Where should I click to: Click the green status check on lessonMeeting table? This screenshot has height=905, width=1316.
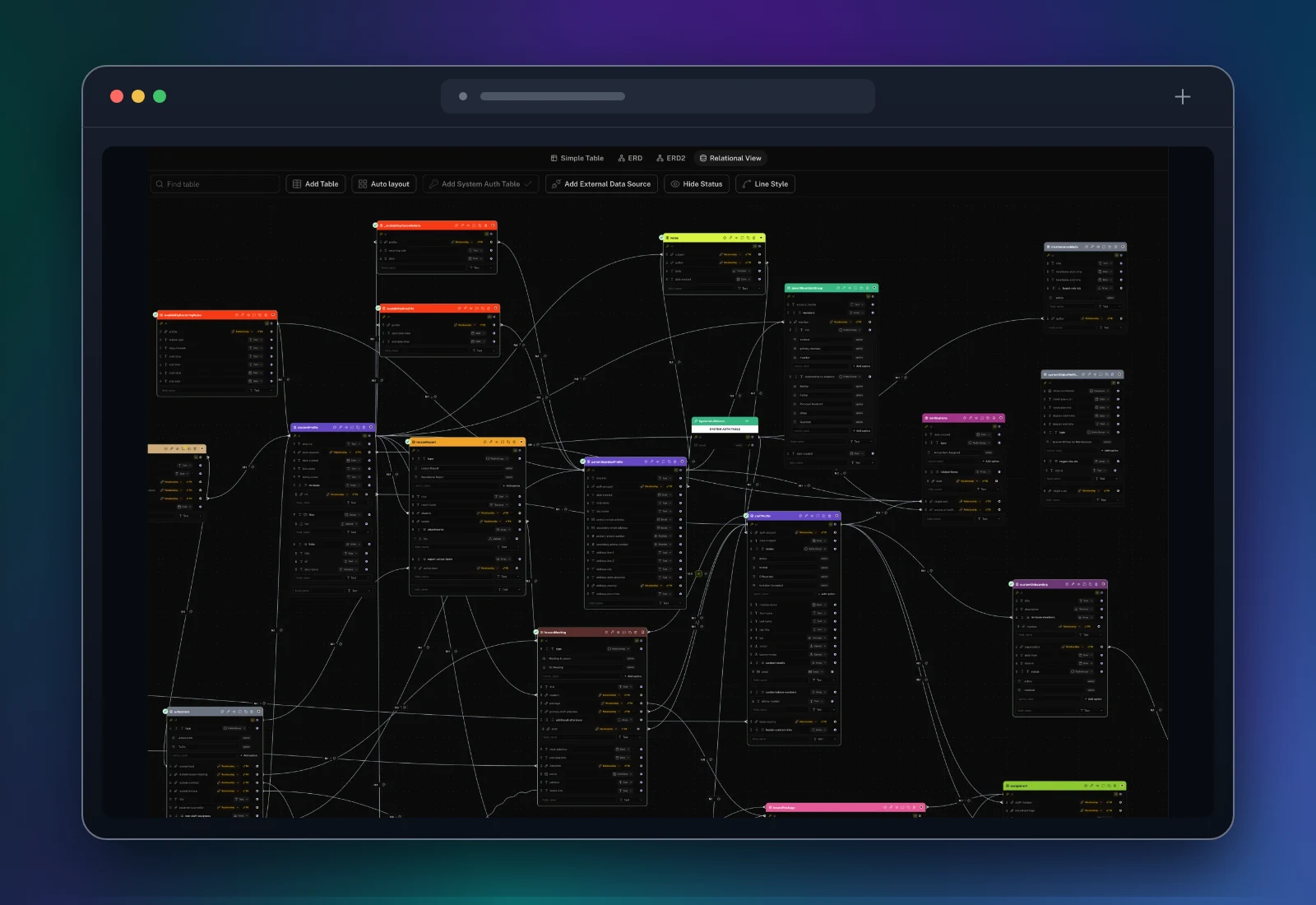(x=535, y=632)
